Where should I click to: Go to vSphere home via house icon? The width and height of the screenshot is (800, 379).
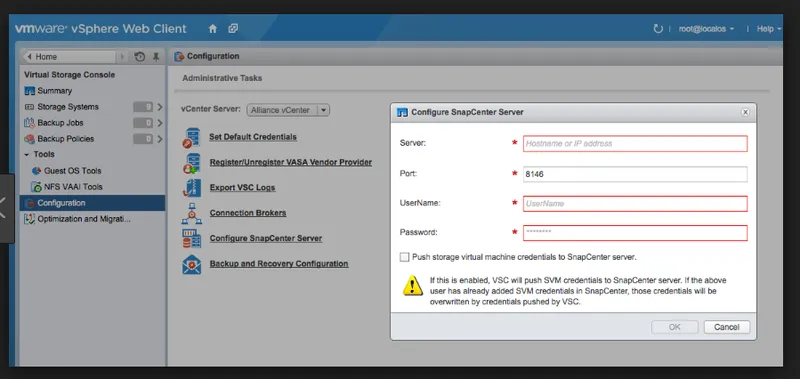coord(213,29)
